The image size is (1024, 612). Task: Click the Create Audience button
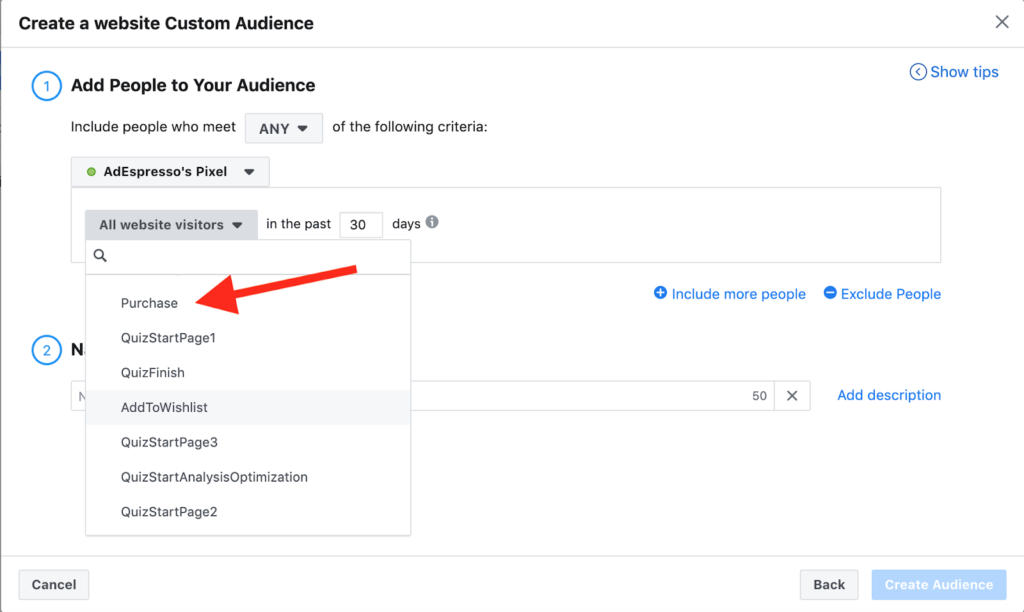937,585
